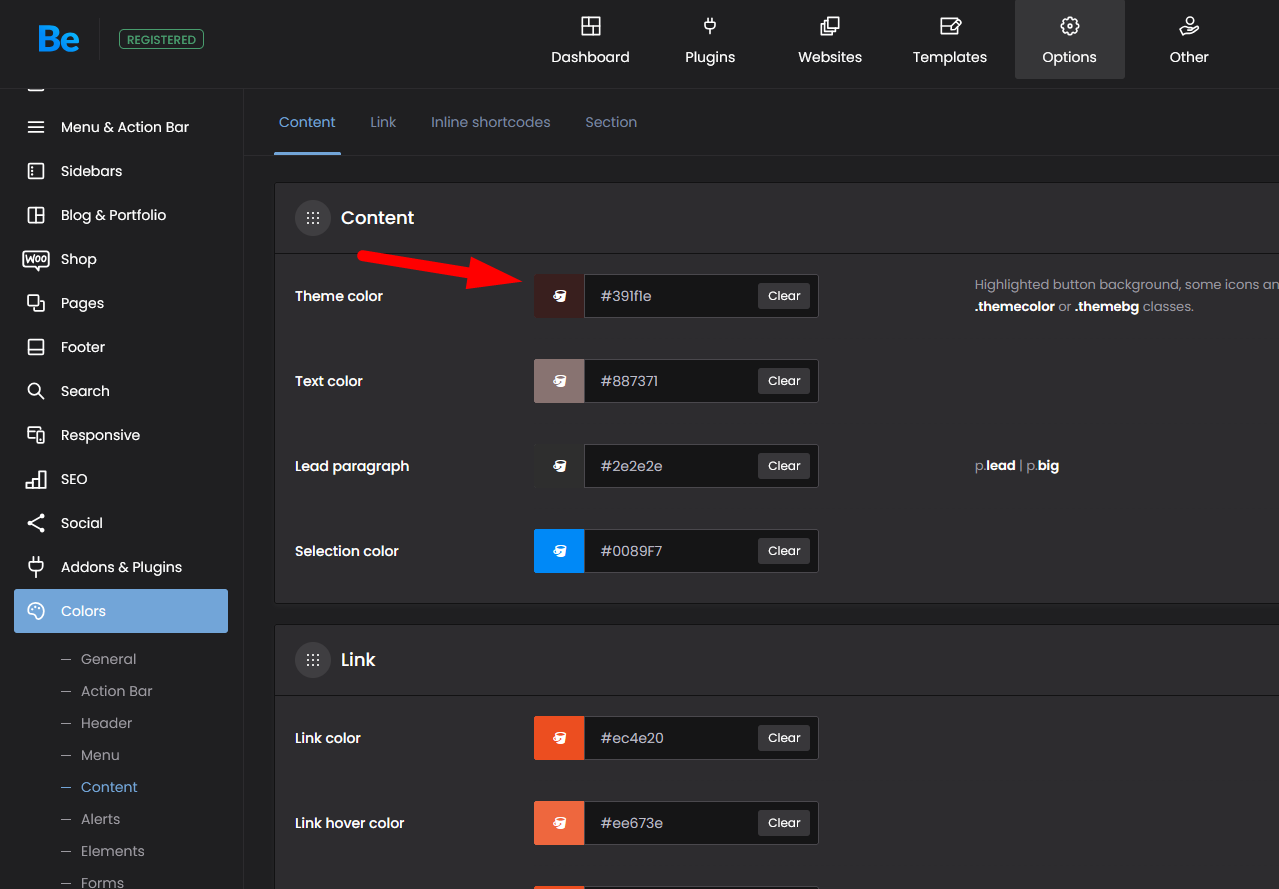Click the Be logo
Screen dimensions: 1279x889
[x=59, y=39]
